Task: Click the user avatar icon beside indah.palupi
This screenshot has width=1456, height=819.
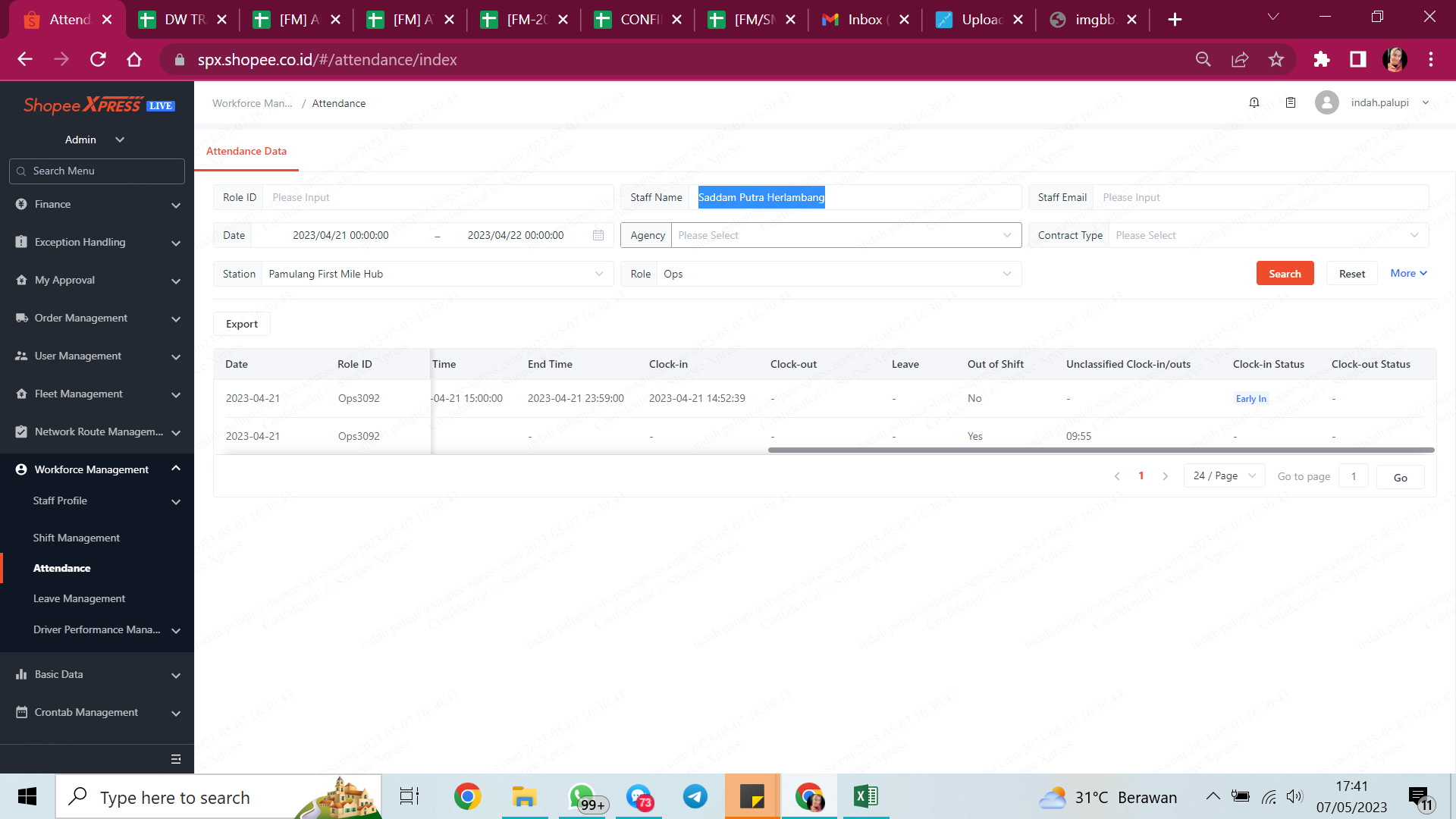Action: coord(1326,102)
